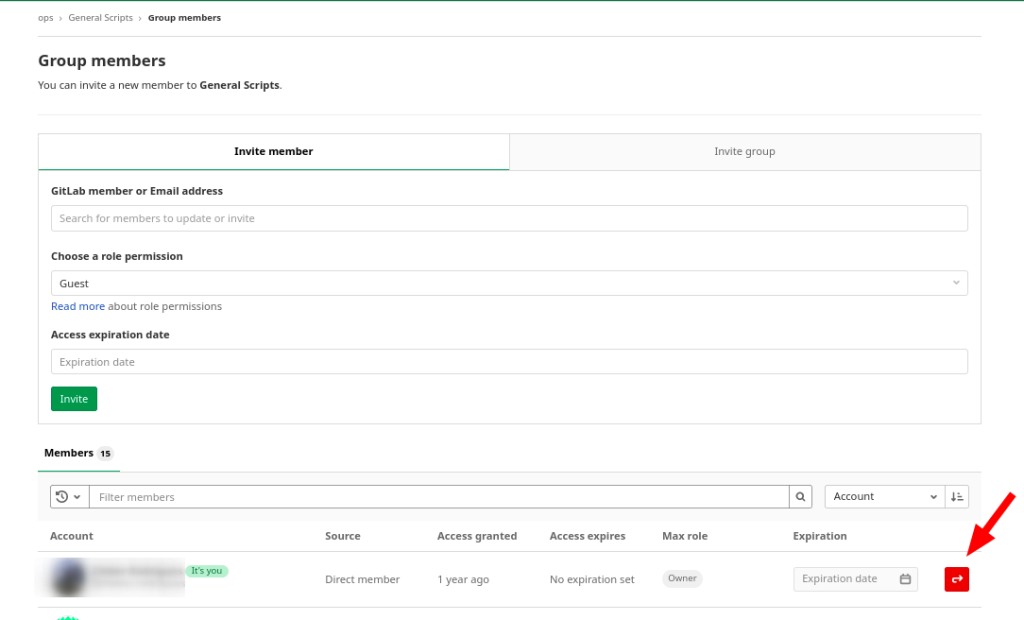
Task: Open the calendar icon in member's Expiration field
Action: pos(907,579)
